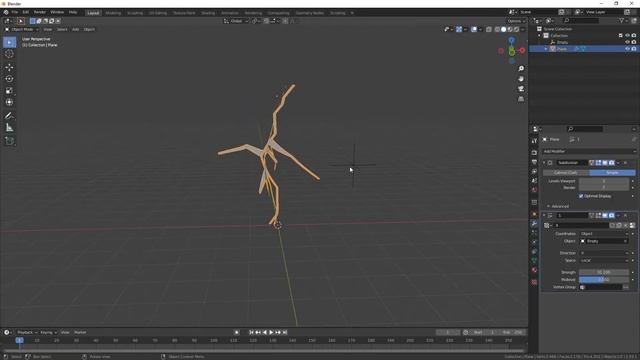Open the timeline Playback menu
640x360 pixels.
coord(27,333)
